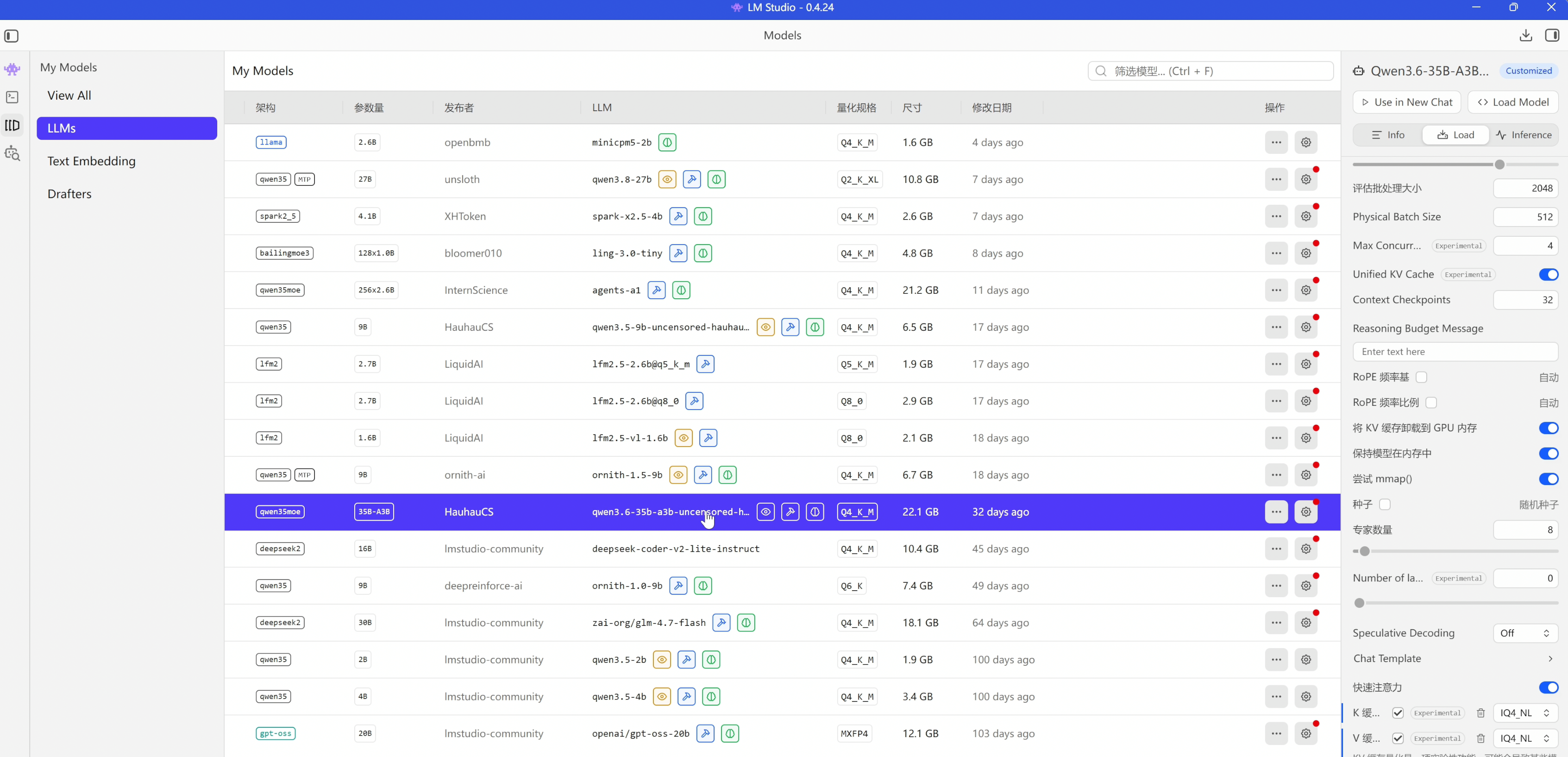Screen dimensions: 1568x757
Task: Open V cache quantization type dropdown
Action: (1525, 738)
